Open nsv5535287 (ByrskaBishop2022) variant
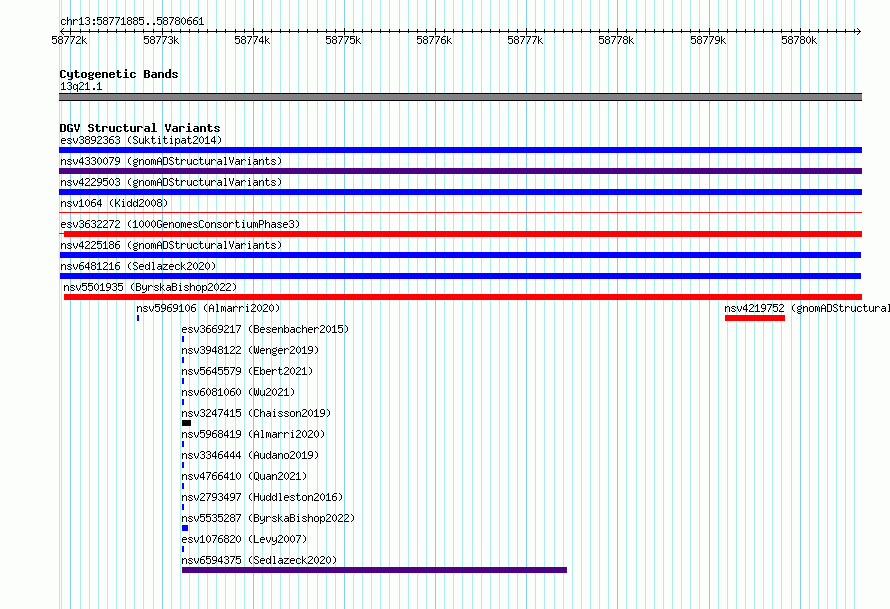 tap(268, 518)
